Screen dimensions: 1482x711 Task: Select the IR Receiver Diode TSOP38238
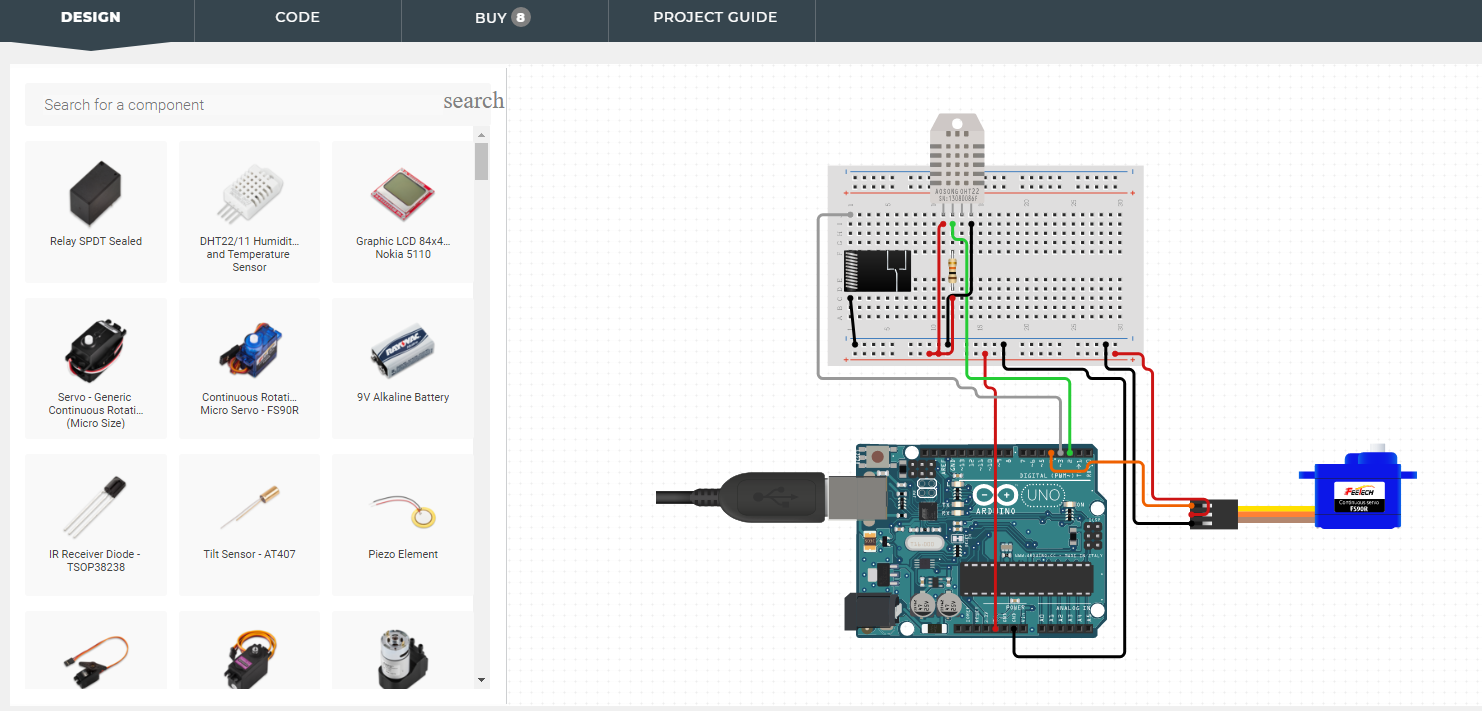point(96,525)
